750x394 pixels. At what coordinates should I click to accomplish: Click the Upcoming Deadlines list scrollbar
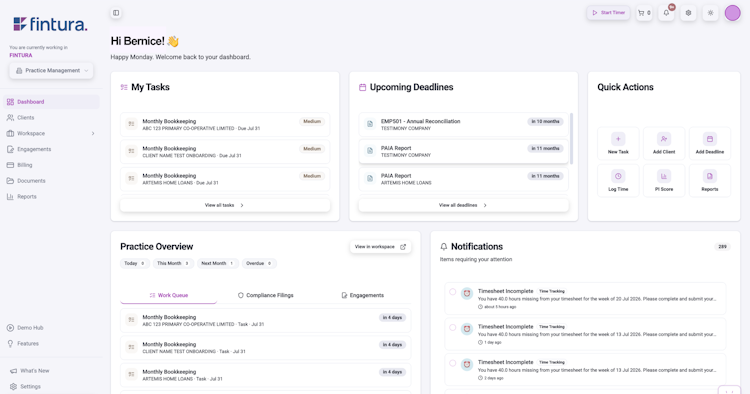[x=571, y=139]
